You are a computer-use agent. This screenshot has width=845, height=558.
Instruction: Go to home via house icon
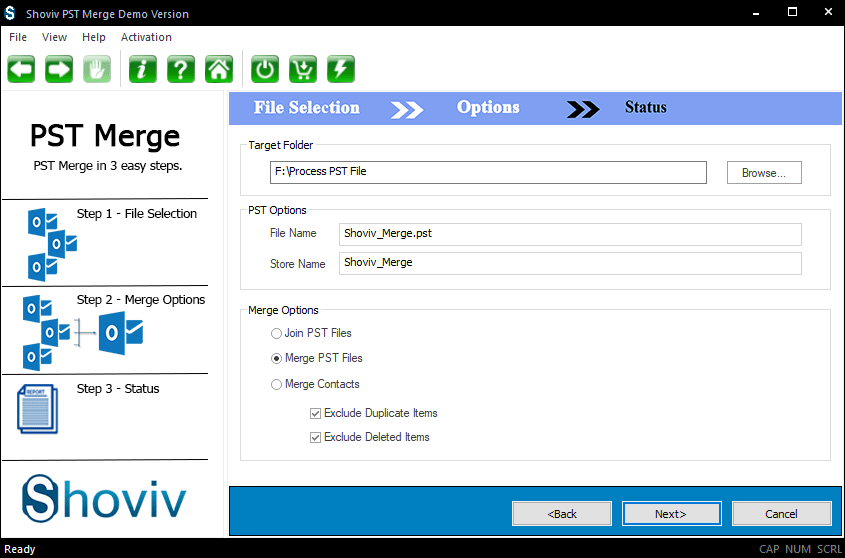tap(219, 69)
